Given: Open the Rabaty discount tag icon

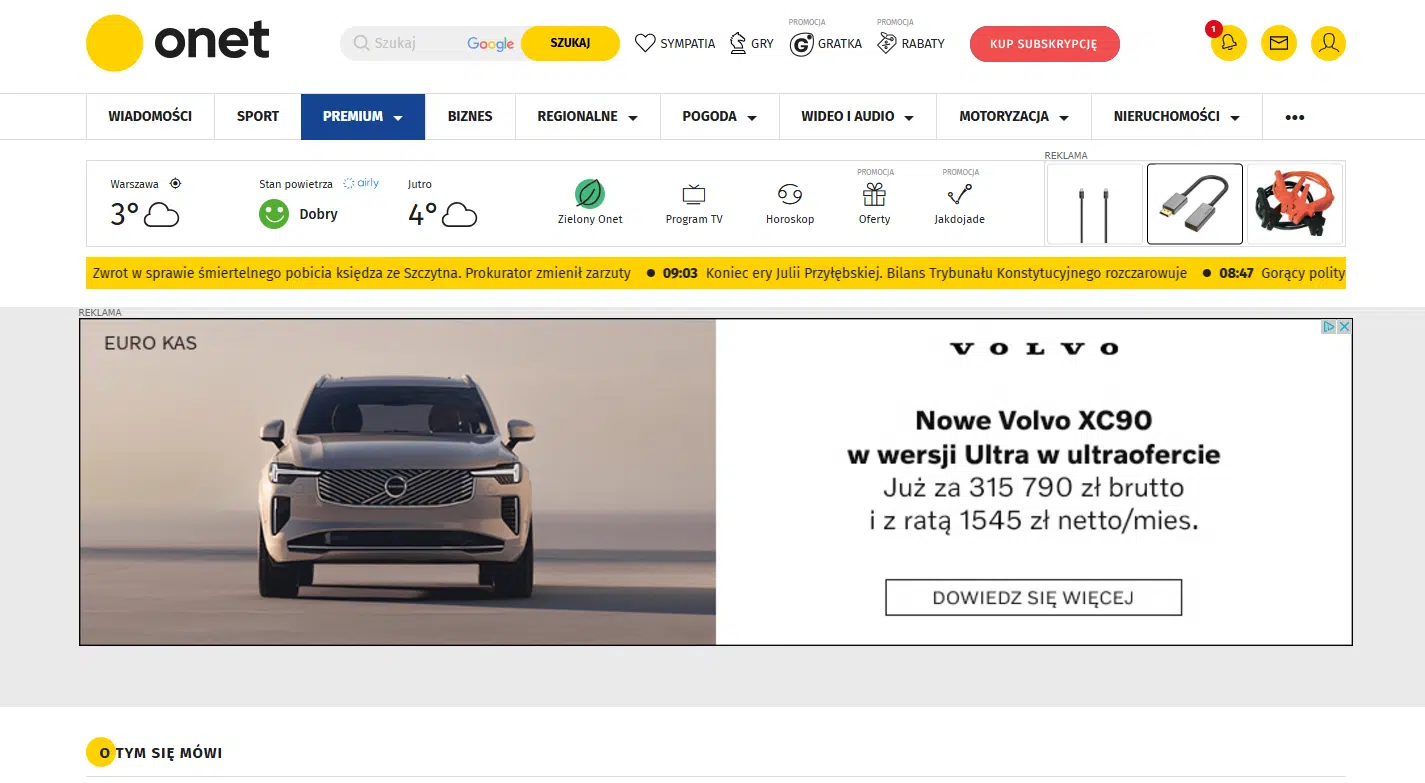Looking at the screenshot, I should (886, 43).
